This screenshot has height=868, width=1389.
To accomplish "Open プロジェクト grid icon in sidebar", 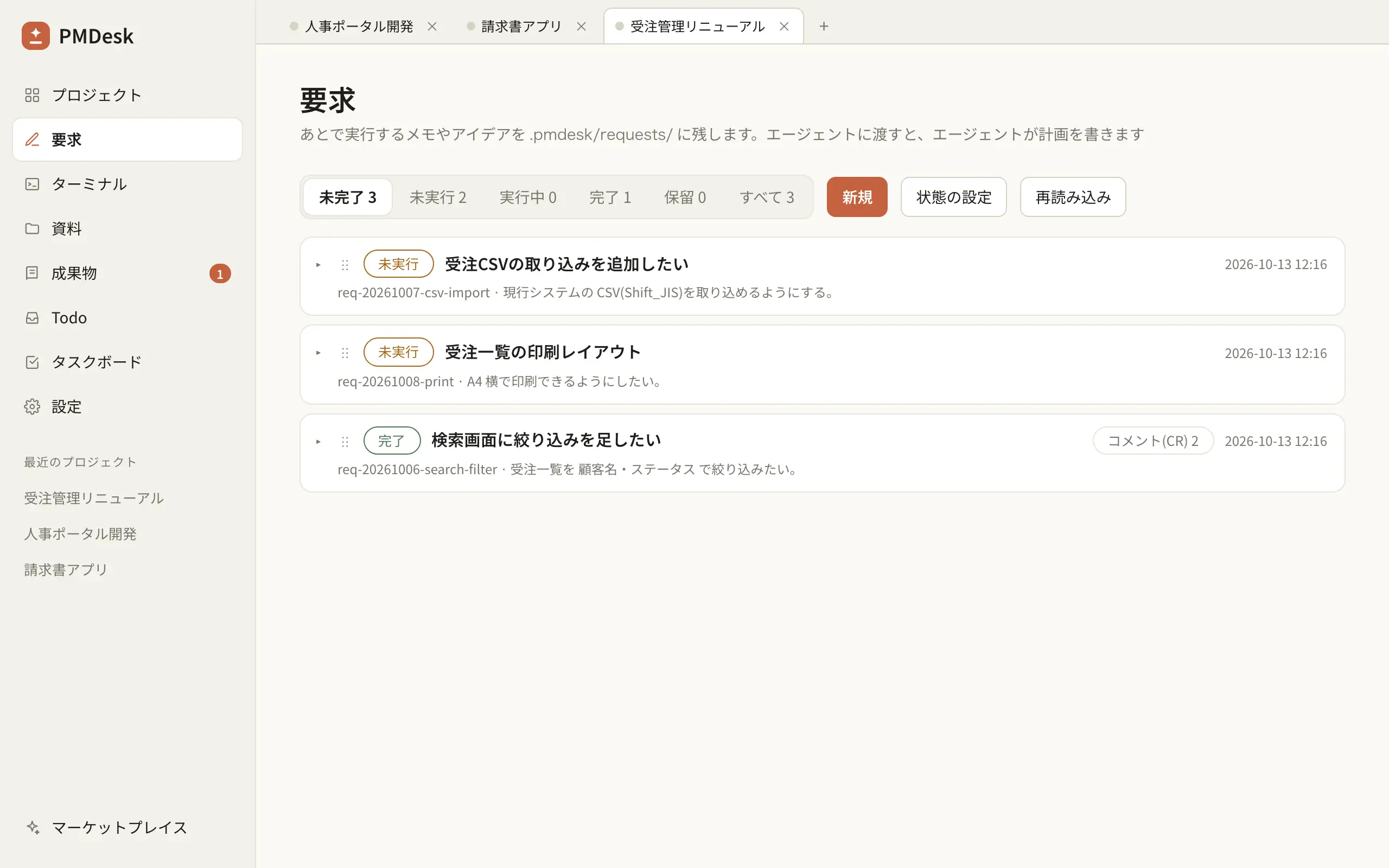I will 32,95.
